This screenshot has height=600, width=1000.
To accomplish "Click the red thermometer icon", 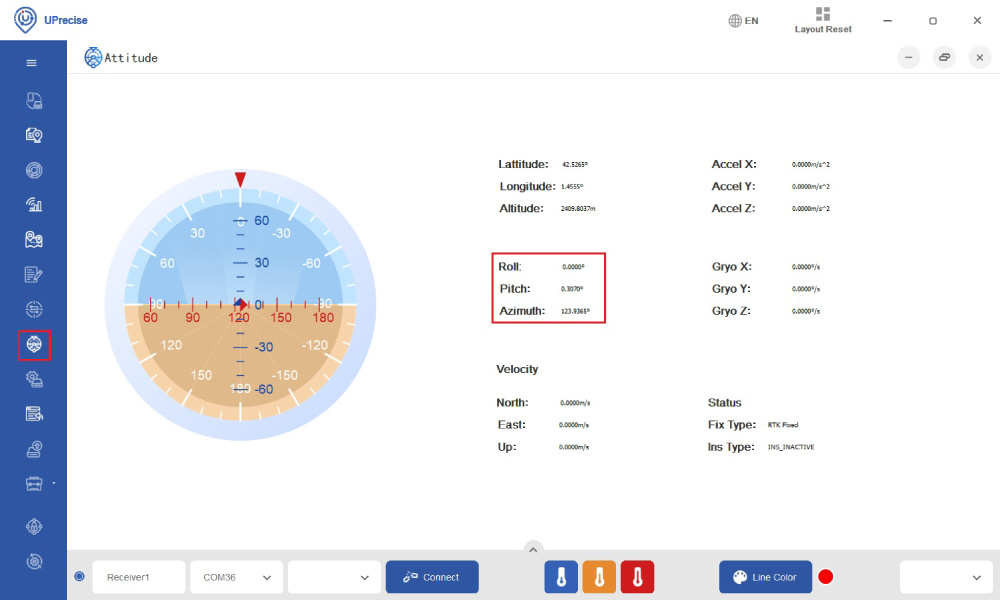I will [x=637, y=577].
